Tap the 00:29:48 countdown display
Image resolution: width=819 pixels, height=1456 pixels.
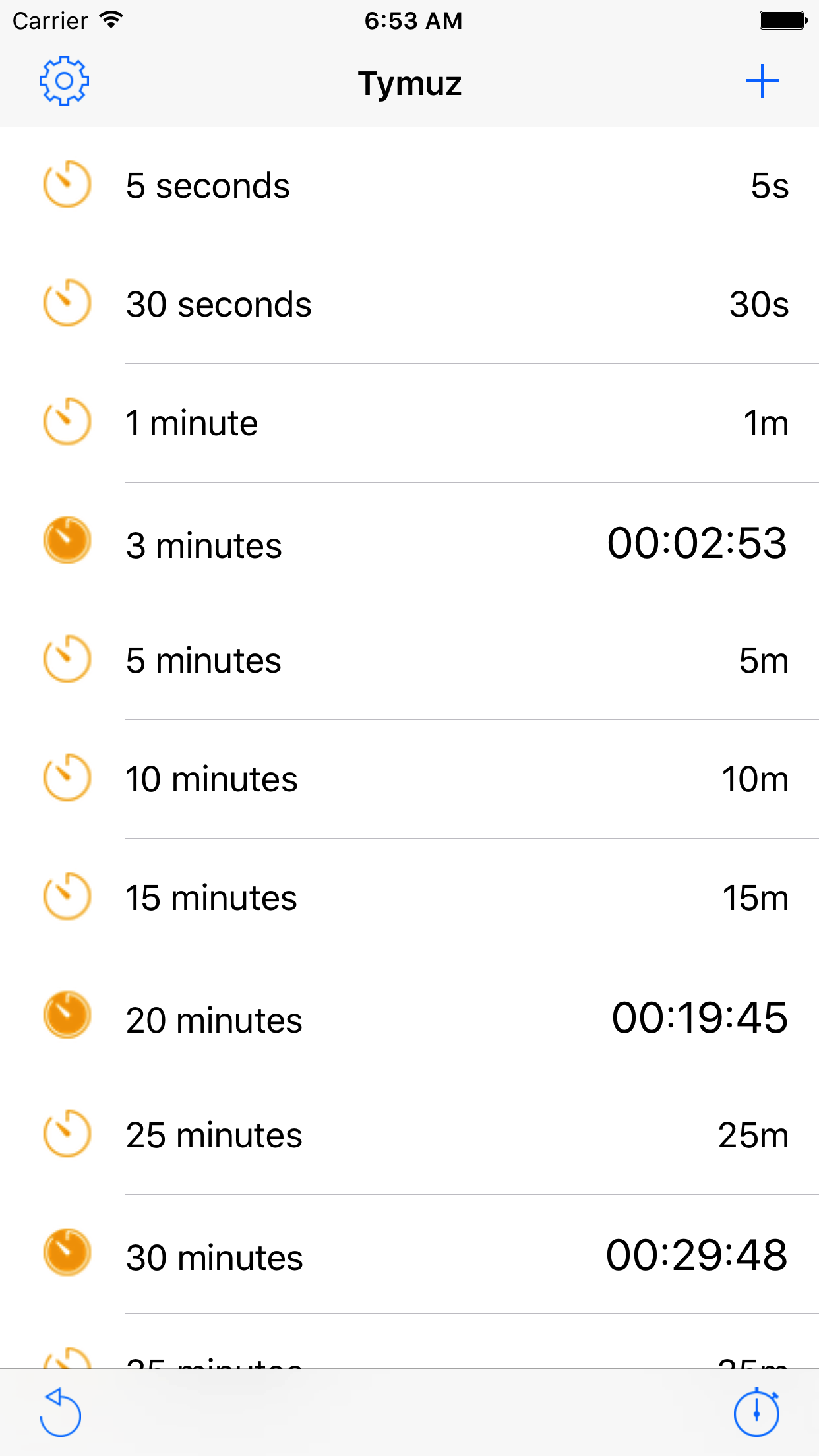[696, 1255]
